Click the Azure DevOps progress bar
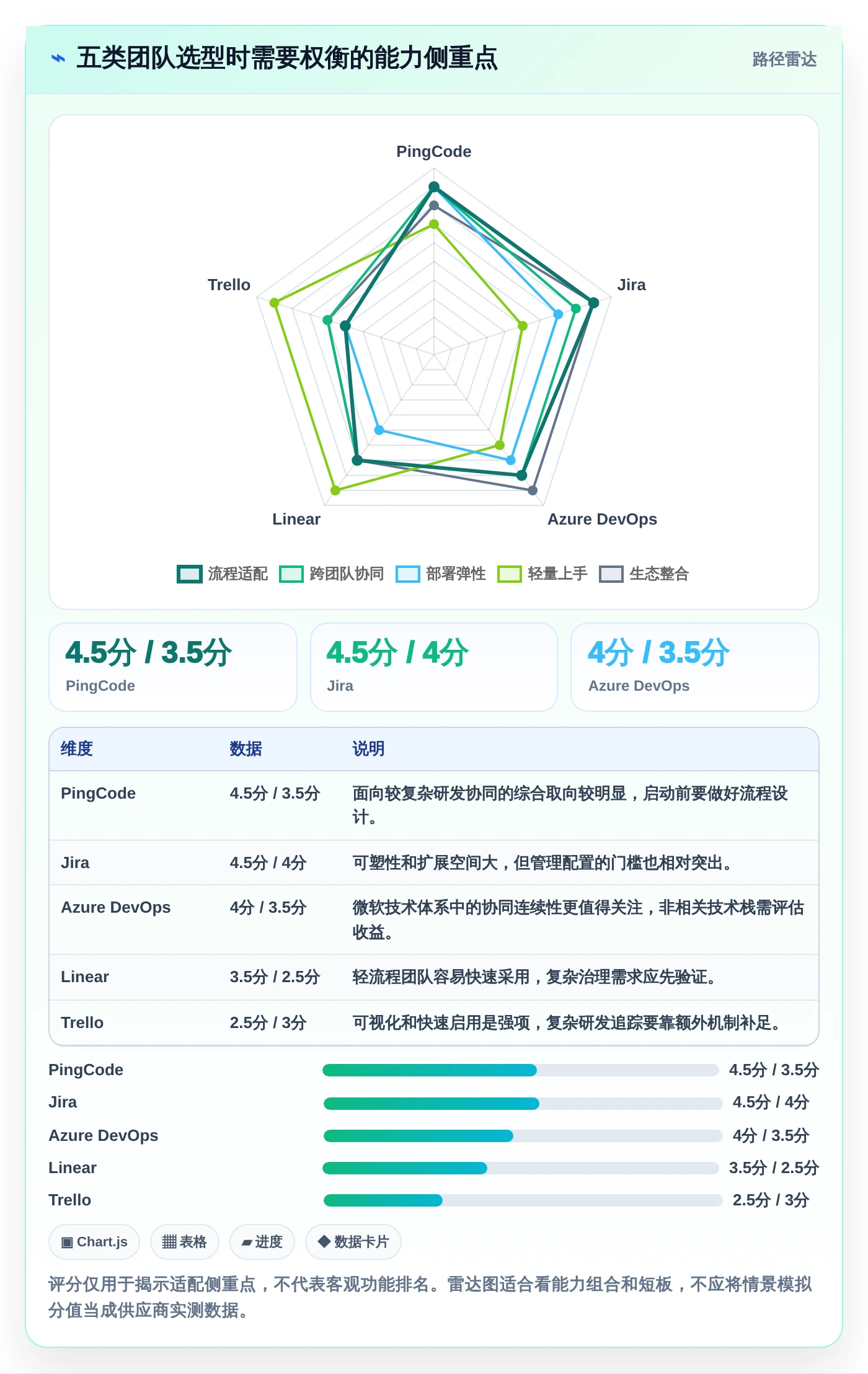Viewport: 868px width, 1374px height. click(x=523, y=1135)
